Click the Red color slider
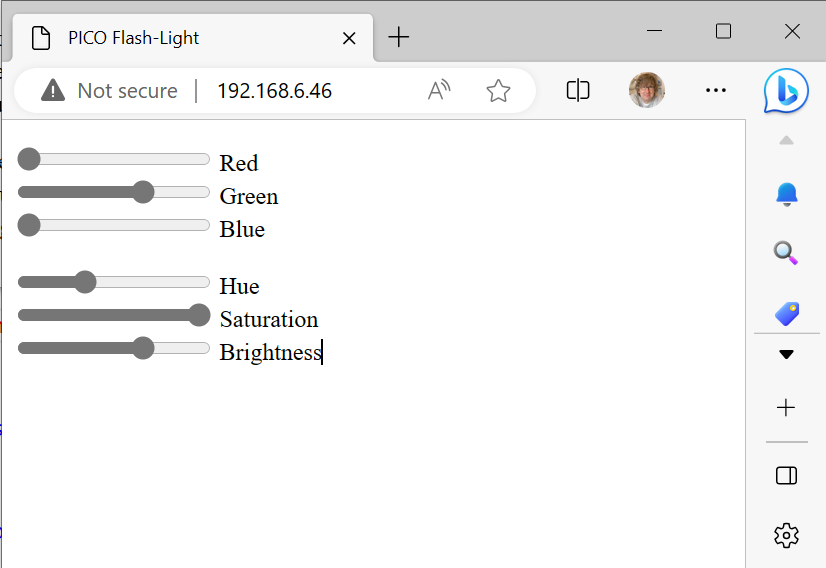 tap(114, 159)
